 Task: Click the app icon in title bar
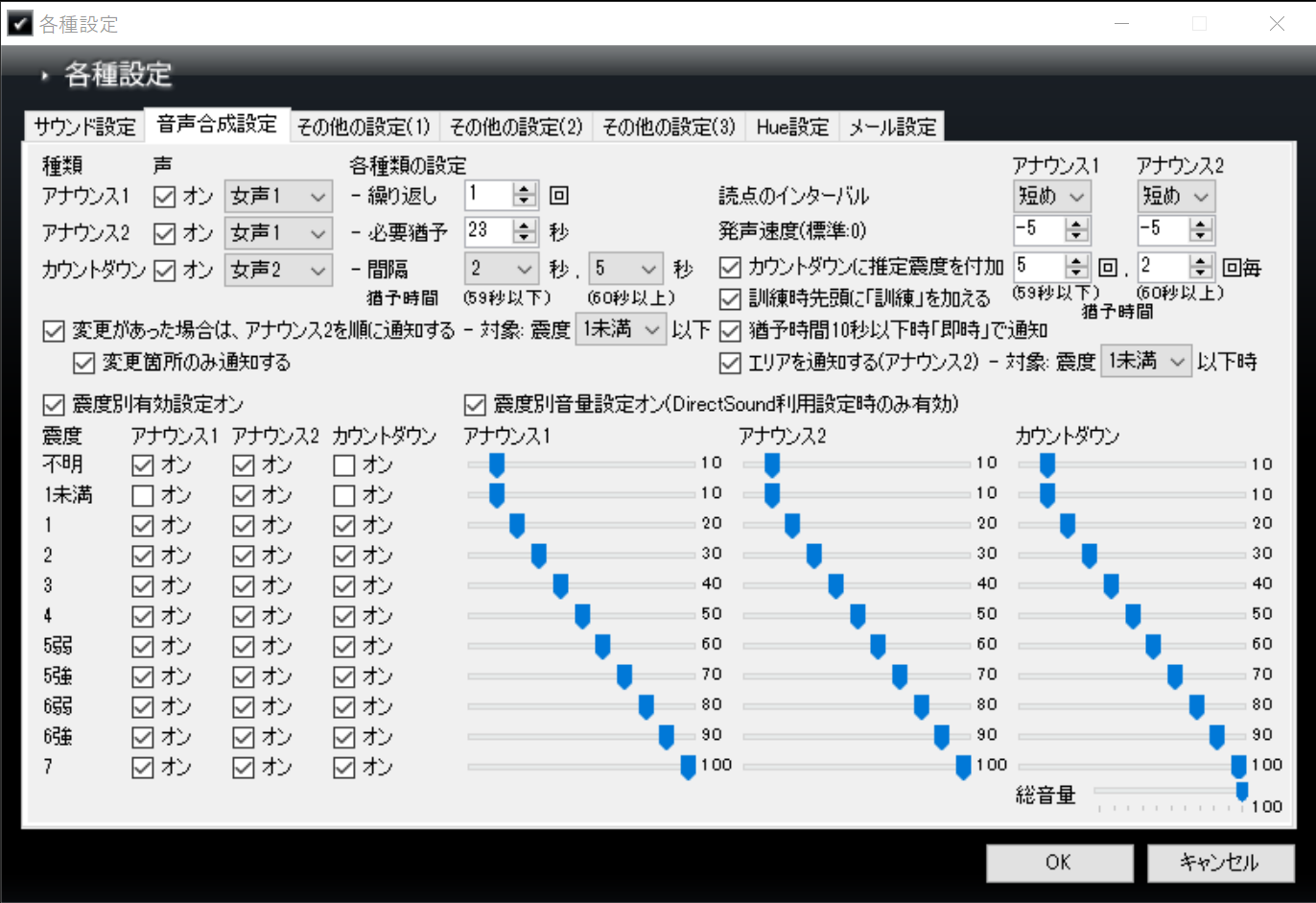[19, 23]
